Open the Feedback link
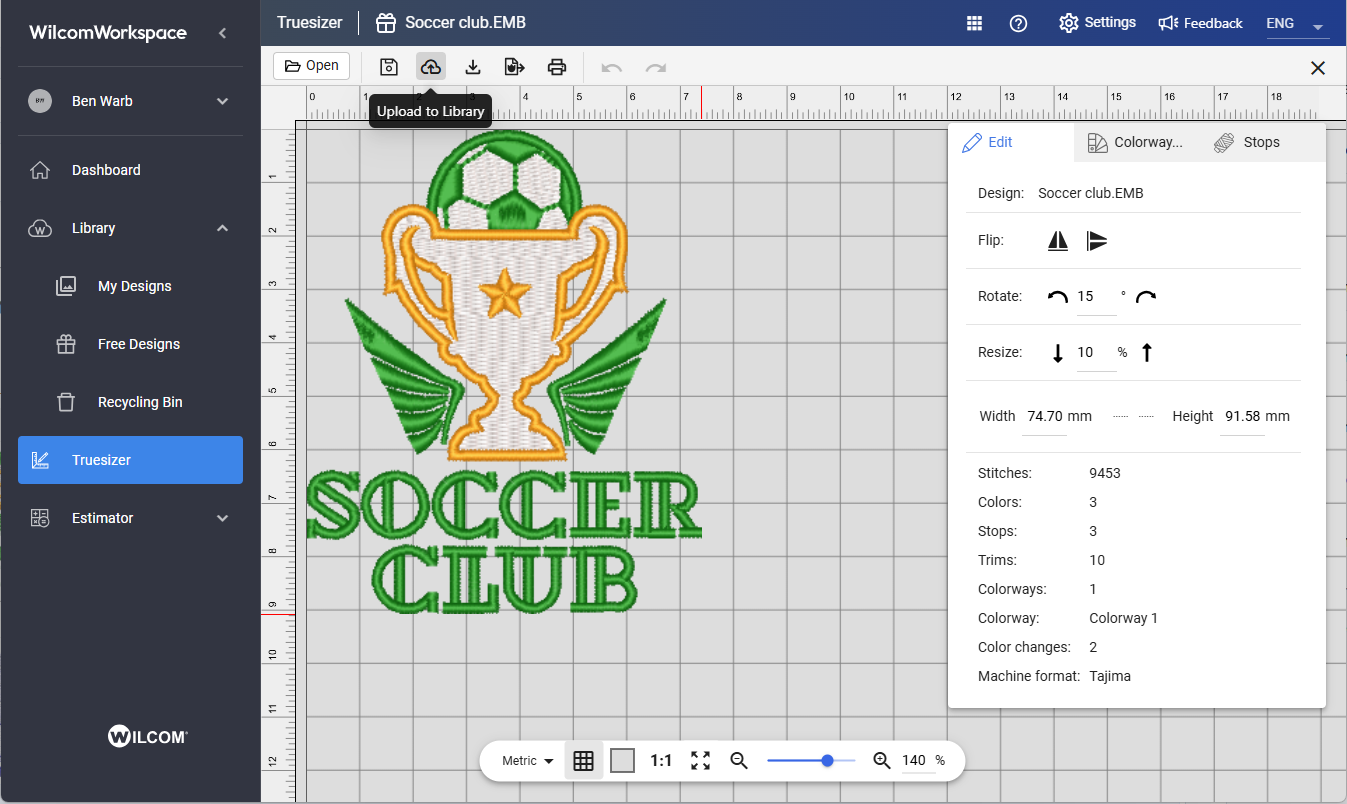This screenshot has width=1347, height=804. point(1200,23)
